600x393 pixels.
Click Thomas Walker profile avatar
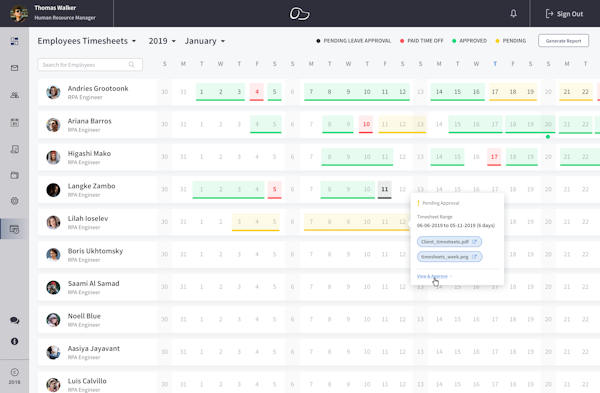19,13
